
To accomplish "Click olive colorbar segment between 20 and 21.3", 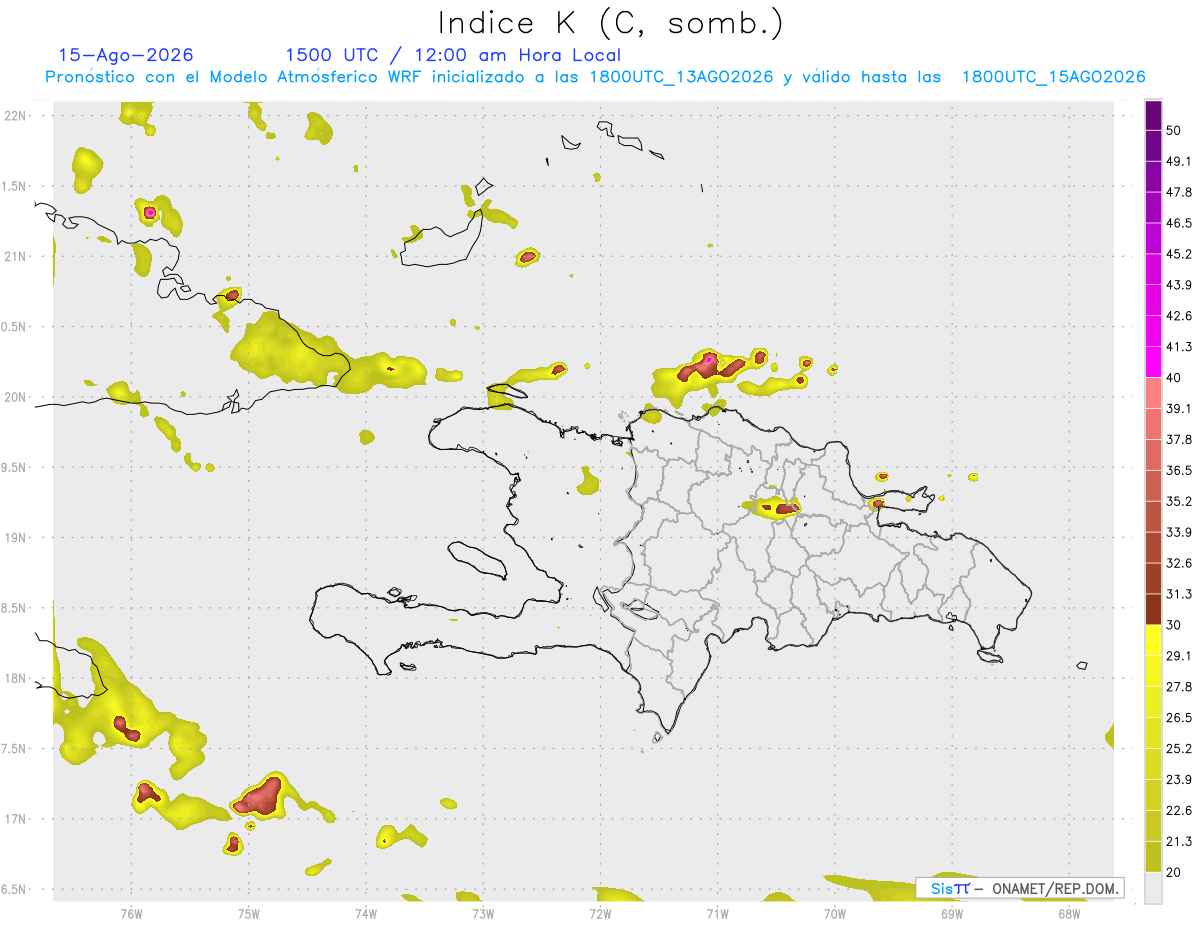I will (x=1154, y=856).
